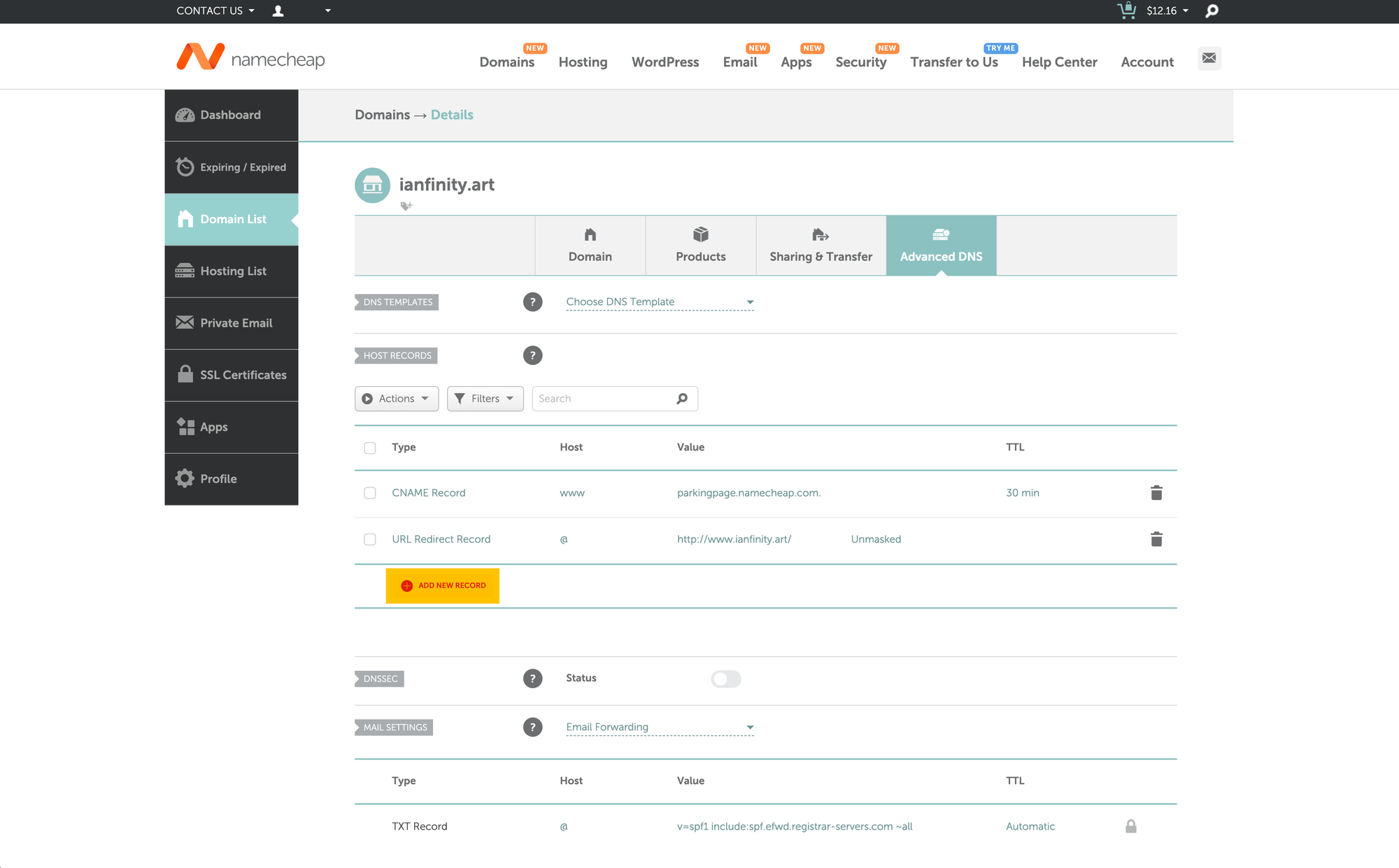Open help for DNS Templates
Viewport: 1399px width, 868px height.
(x=532, y=302)
